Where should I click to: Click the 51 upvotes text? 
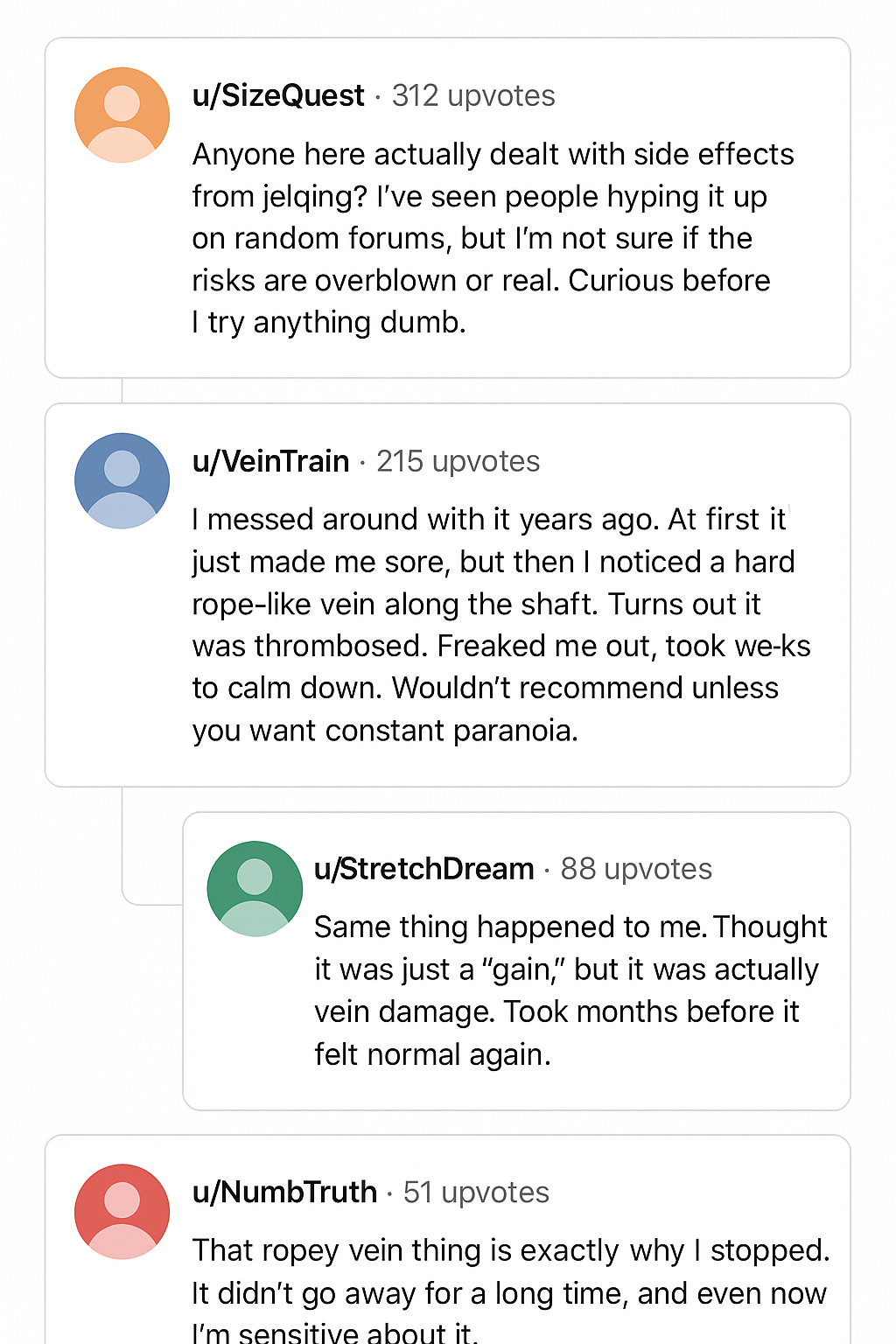476,1192
